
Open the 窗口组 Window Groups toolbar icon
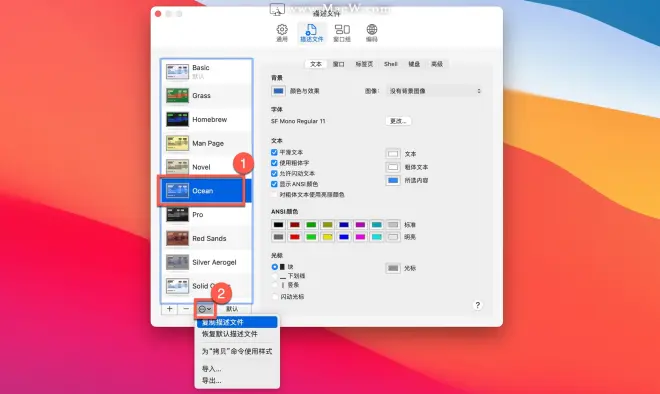point(342,33)
